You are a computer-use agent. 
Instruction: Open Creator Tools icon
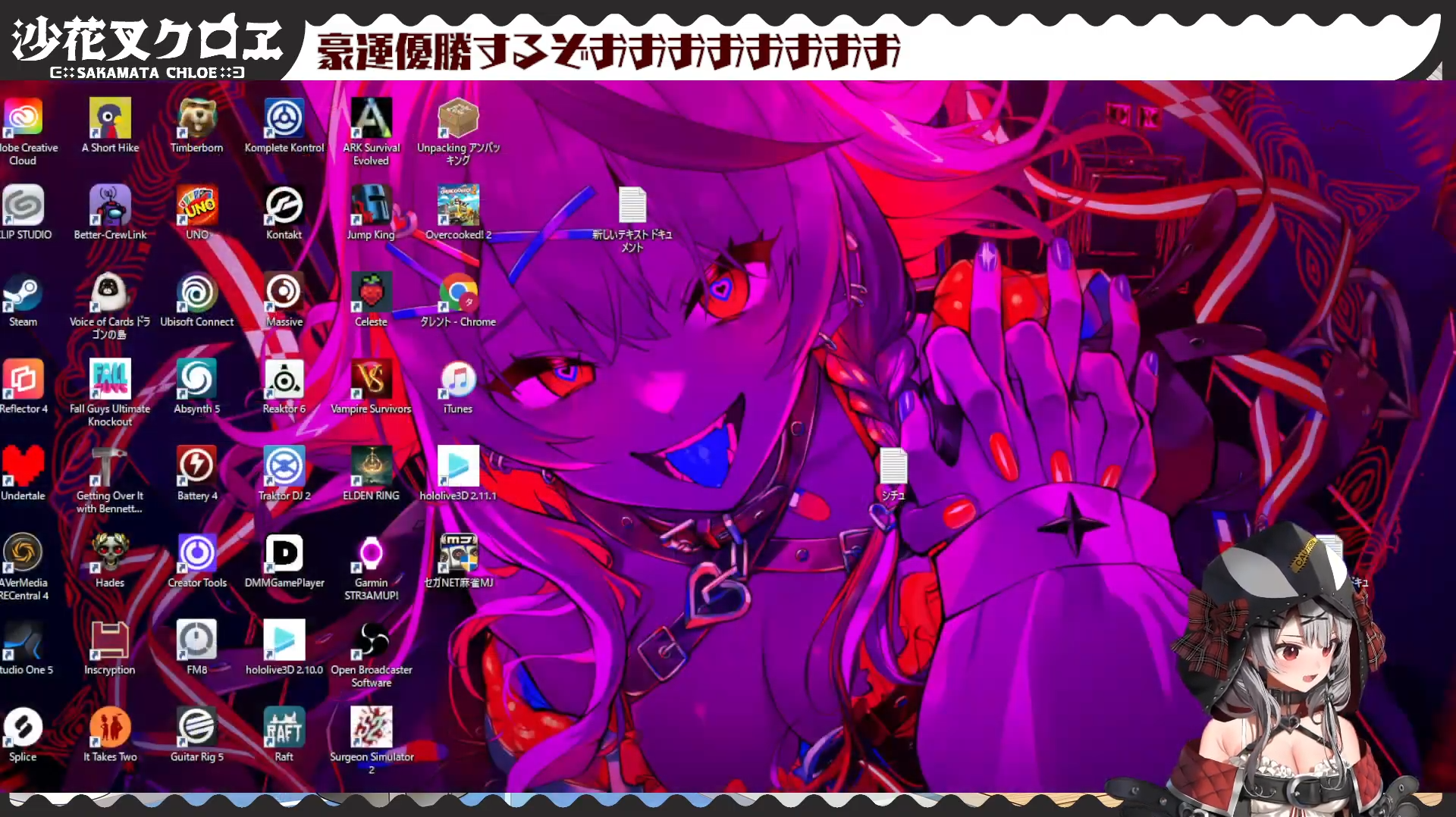click(x=197, y=553)
